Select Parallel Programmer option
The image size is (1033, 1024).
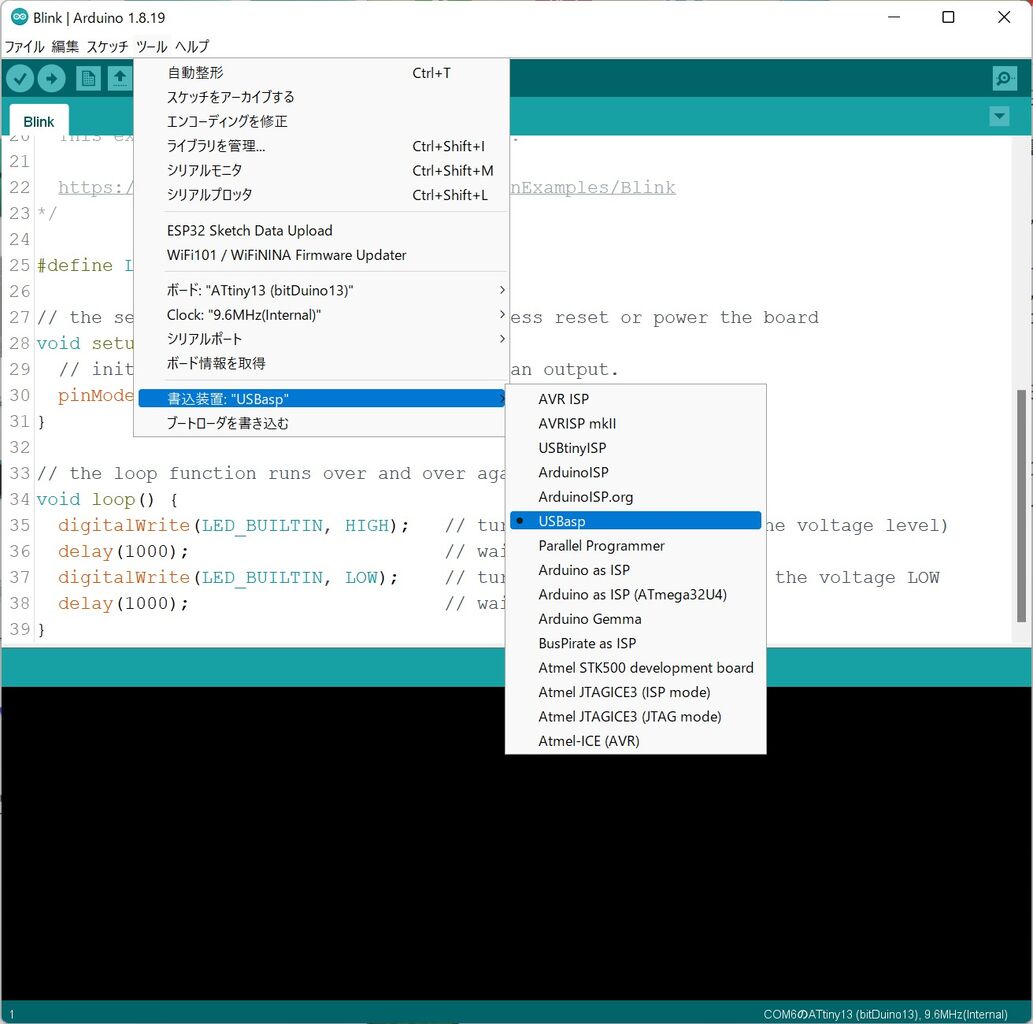coord(636,546)
